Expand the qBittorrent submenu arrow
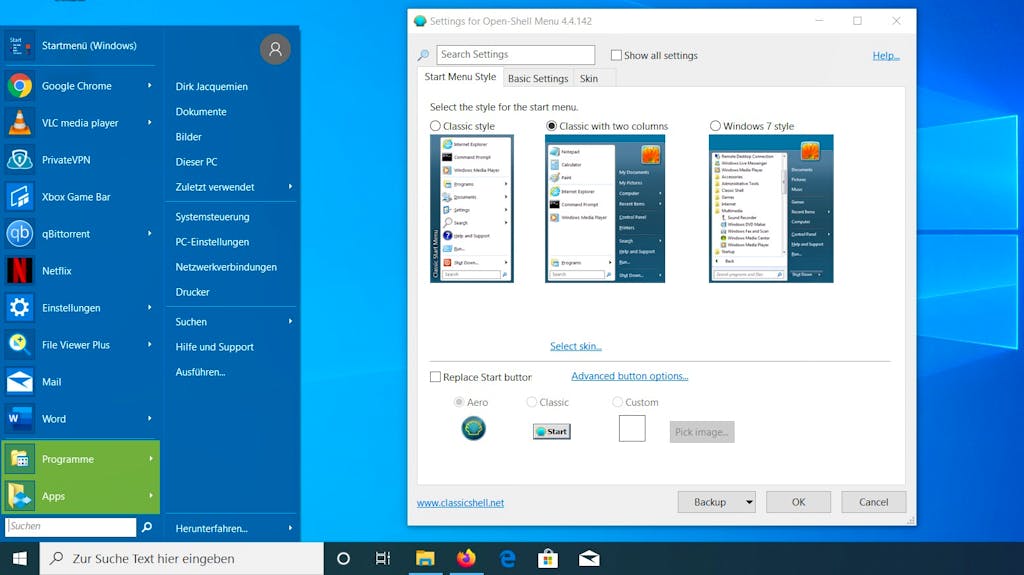1024x575 pixels. [x=150, y=233]
